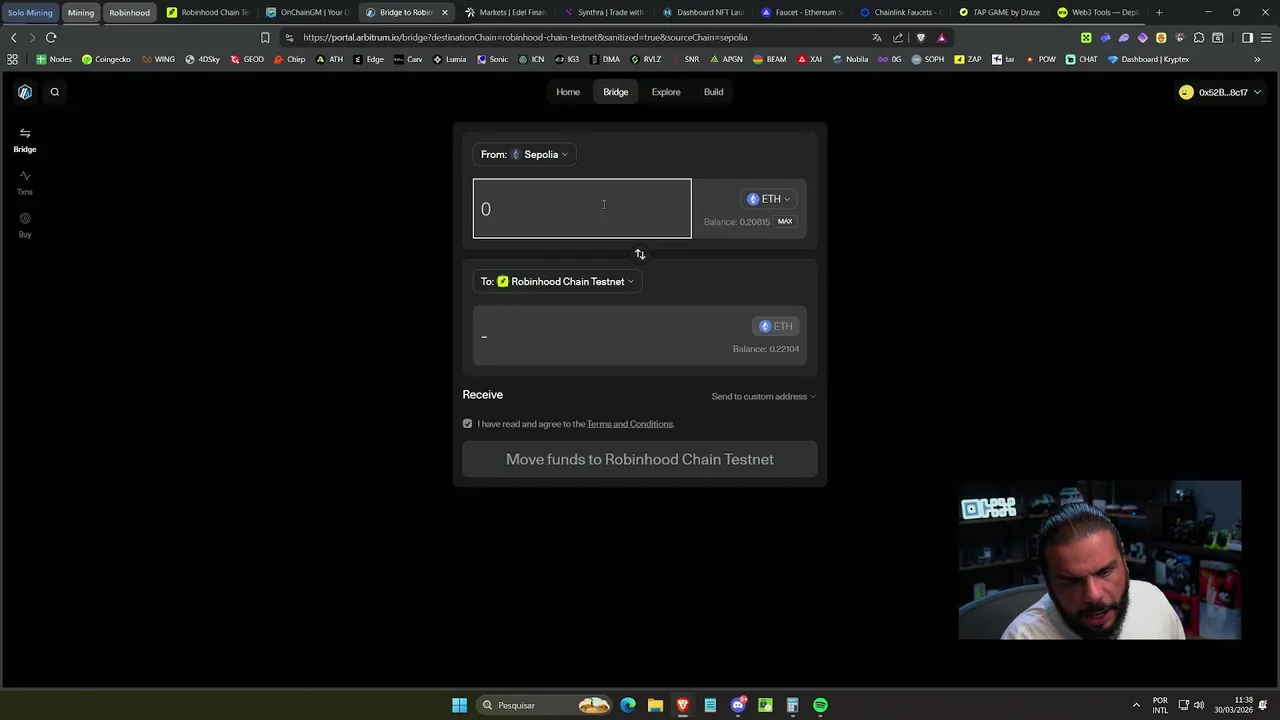
Task: Open the Mining tab group
Action: pos(81,12)
